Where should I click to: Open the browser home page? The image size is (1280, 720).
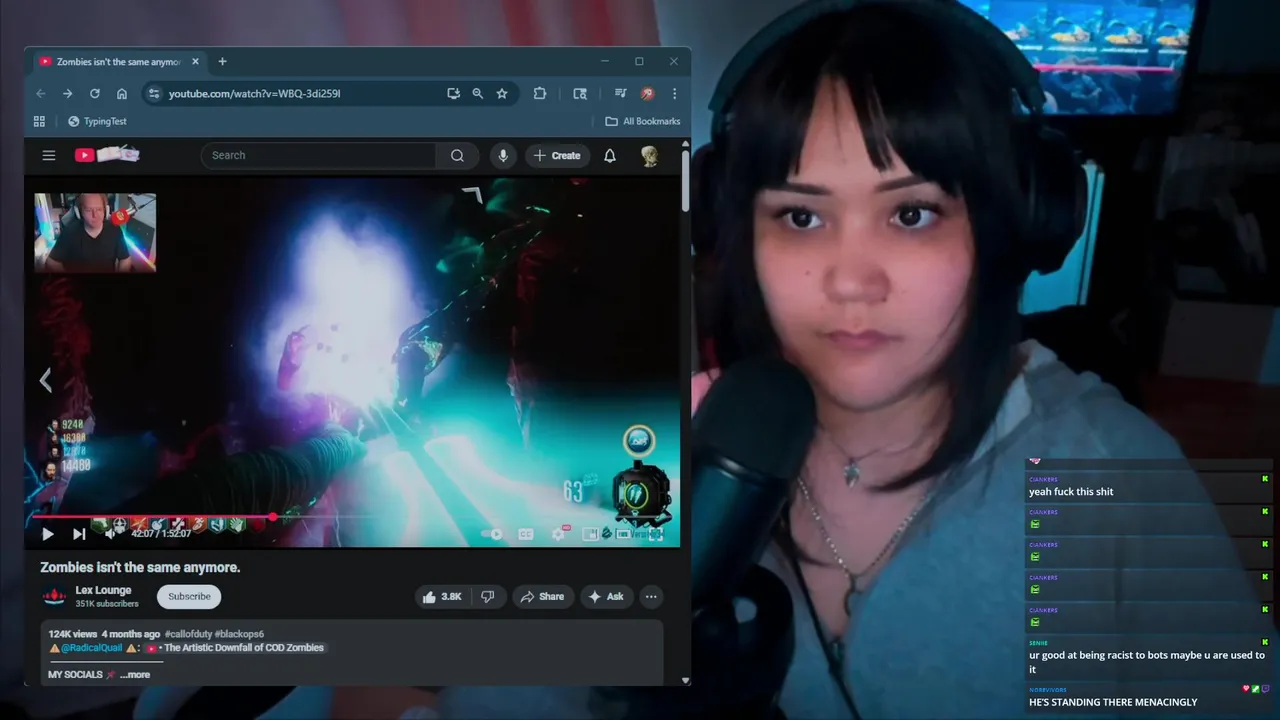(121, 93)
